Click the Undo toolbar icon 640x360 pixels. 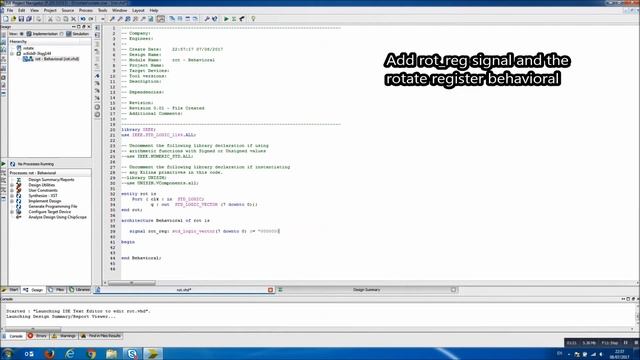point(83,19)
